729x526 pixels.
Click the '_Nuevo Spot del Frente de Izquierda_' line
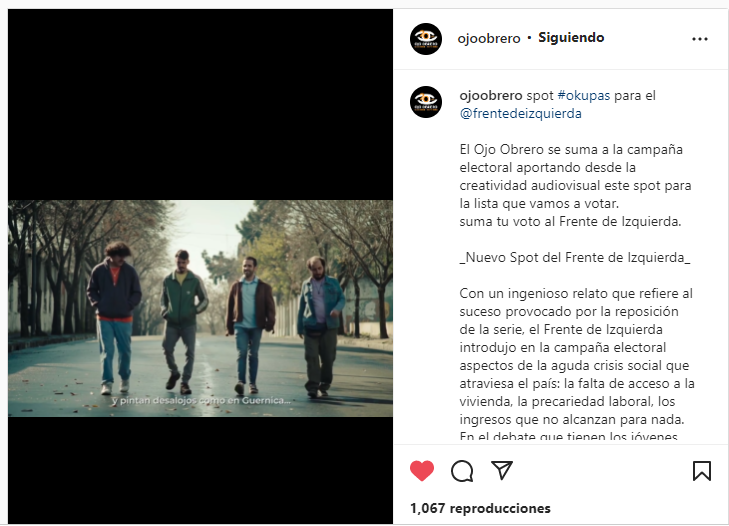pos(575,258)
